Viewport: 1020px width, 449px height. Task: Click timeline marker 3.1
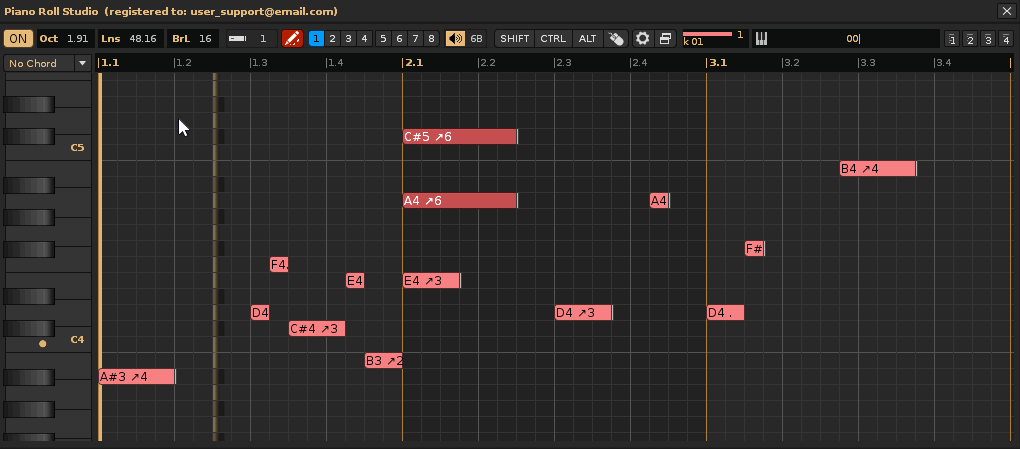[716, 63]
